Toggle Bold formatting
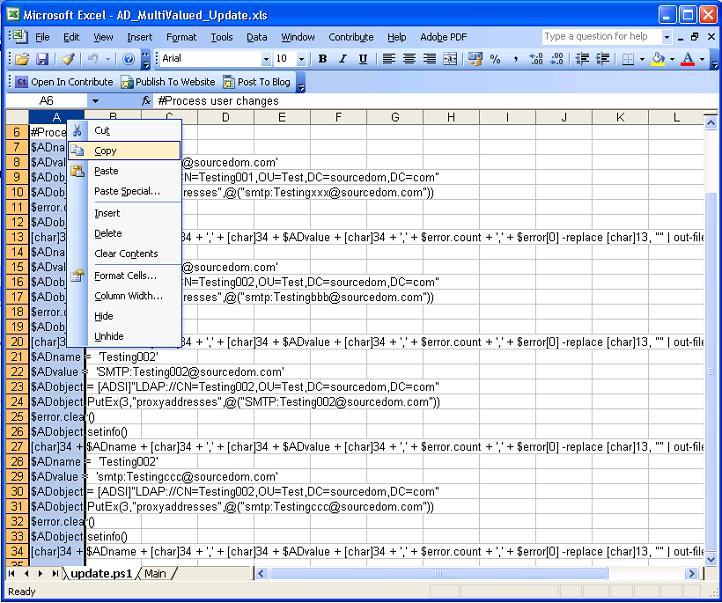 [323, 60]
